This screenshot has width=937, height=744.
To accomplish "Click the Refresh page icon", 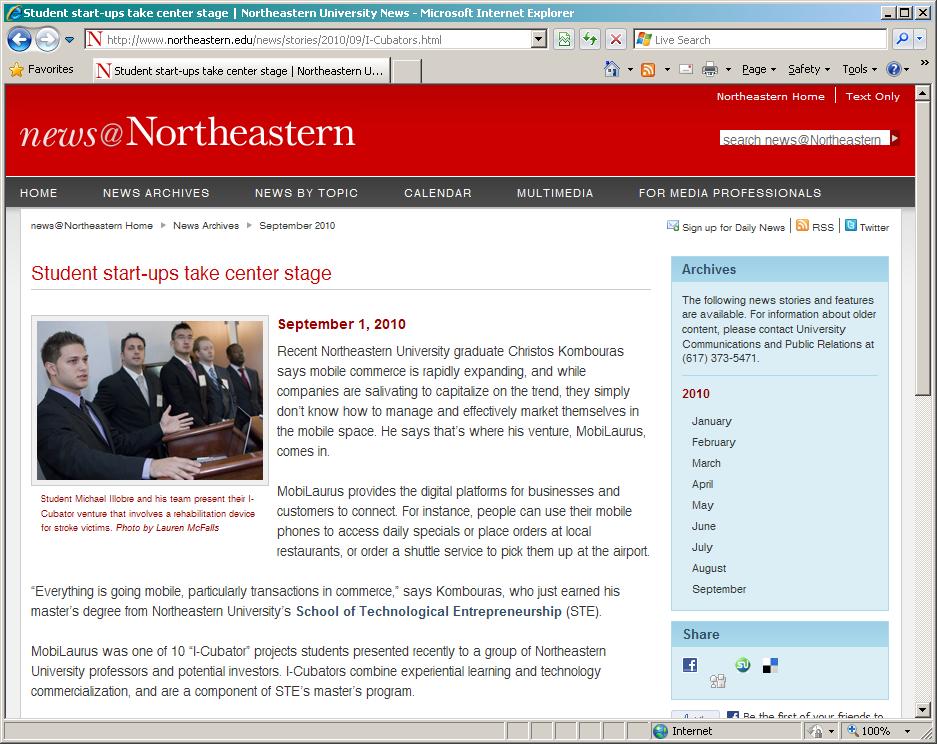I will pyautogui.click(x=590, y=40).
